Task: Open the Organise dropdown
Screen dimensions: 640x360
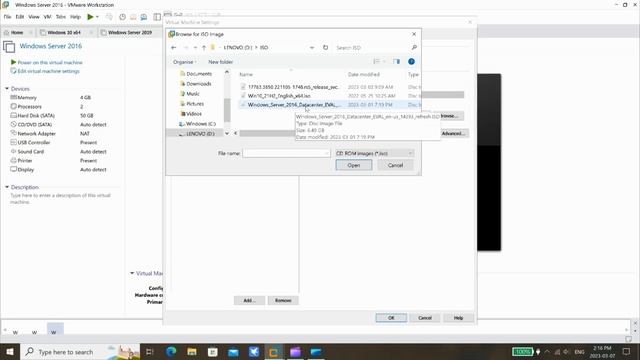Action: tap(184, 62)
